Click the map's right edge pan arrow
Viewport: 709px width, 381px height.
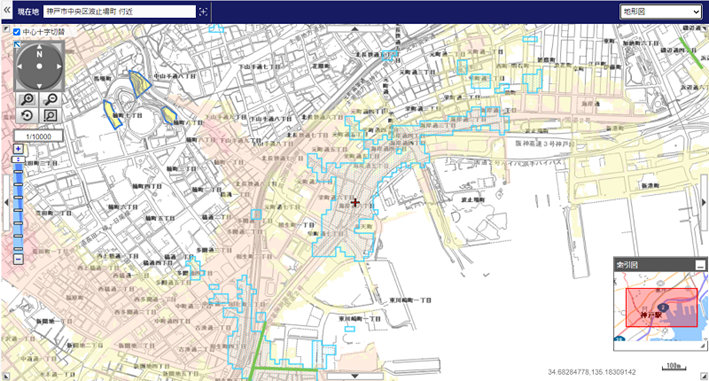[704, 202]
